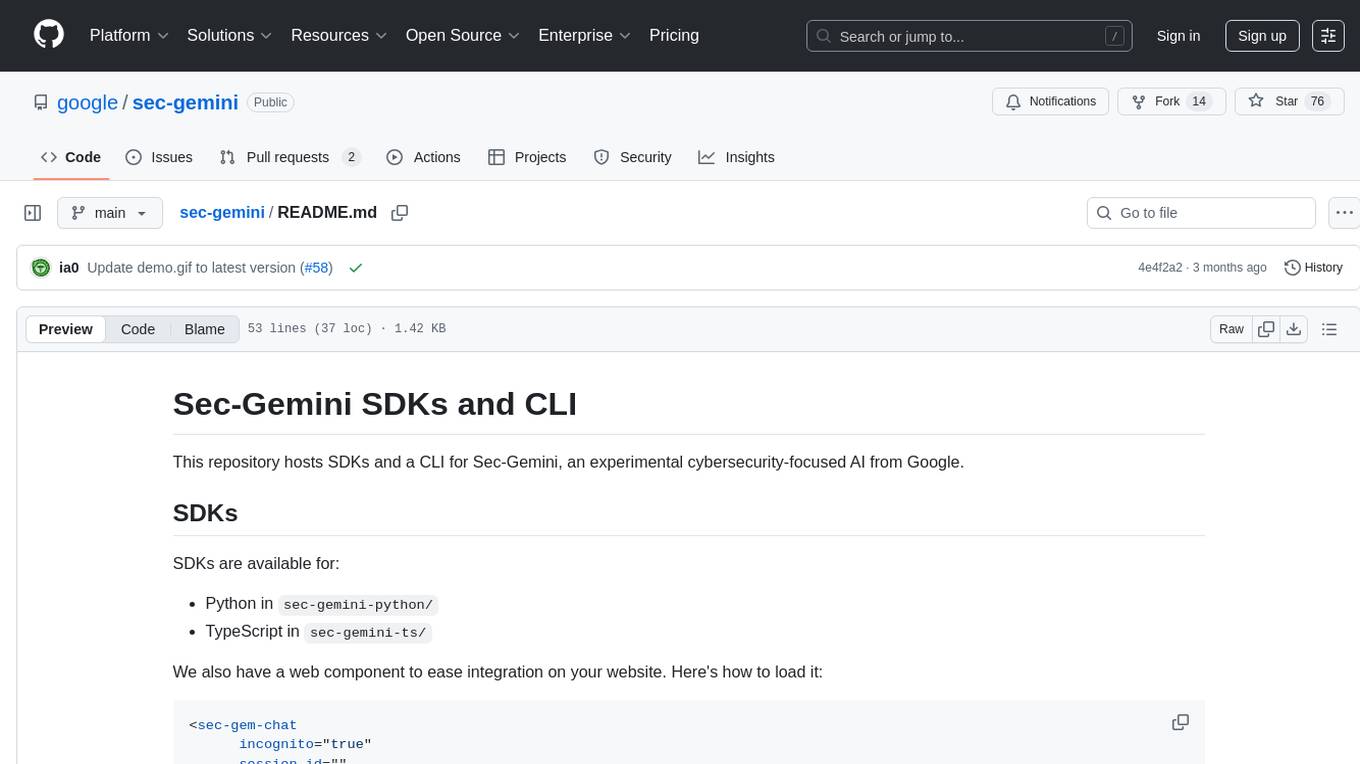Navigate to sec-gemini breadcrumb folder
The image size is (1360, 764).
222,213
